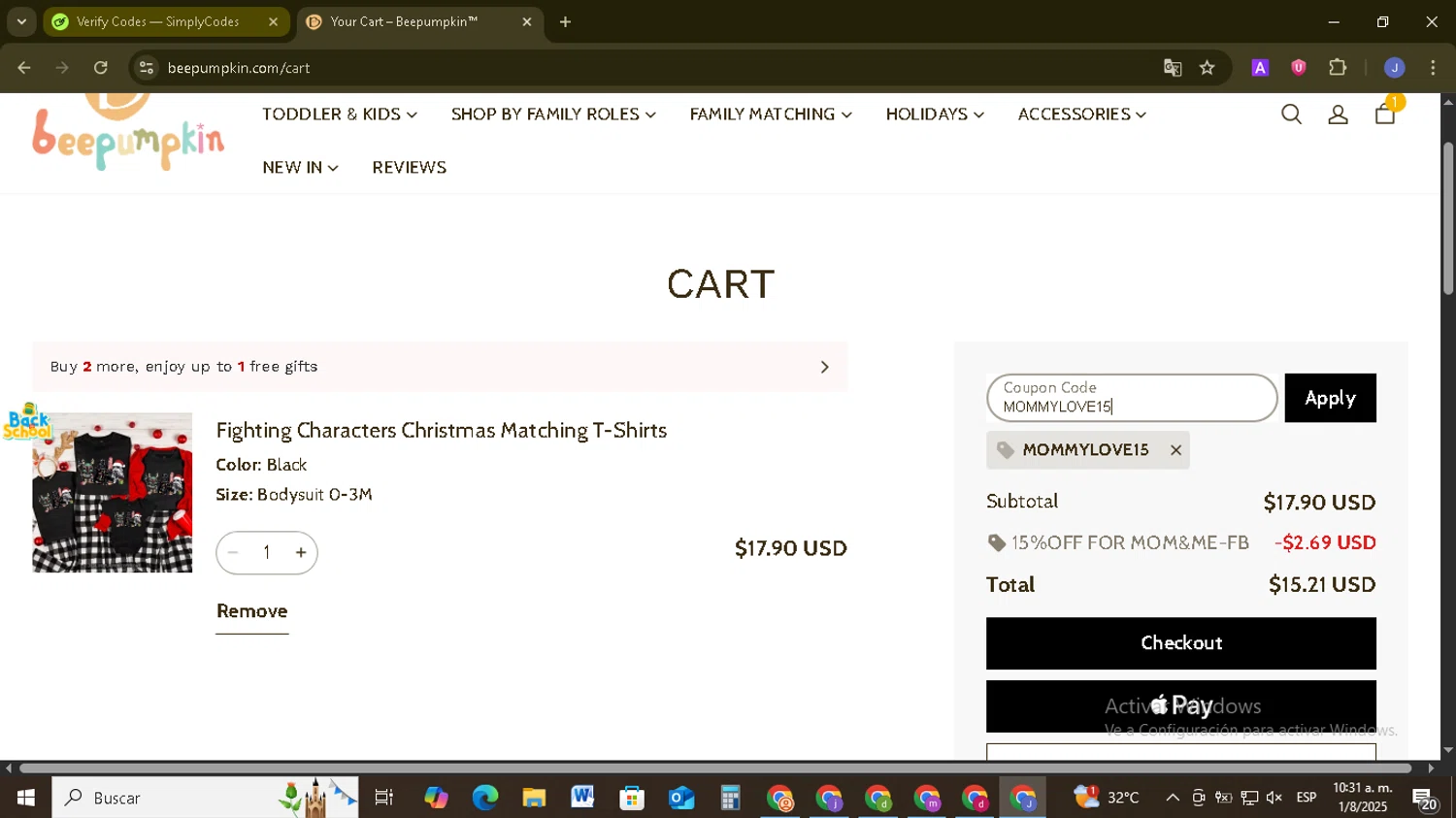Click the horizontal page scrollbar
The image size is (1456, 818).
point(715,769)
